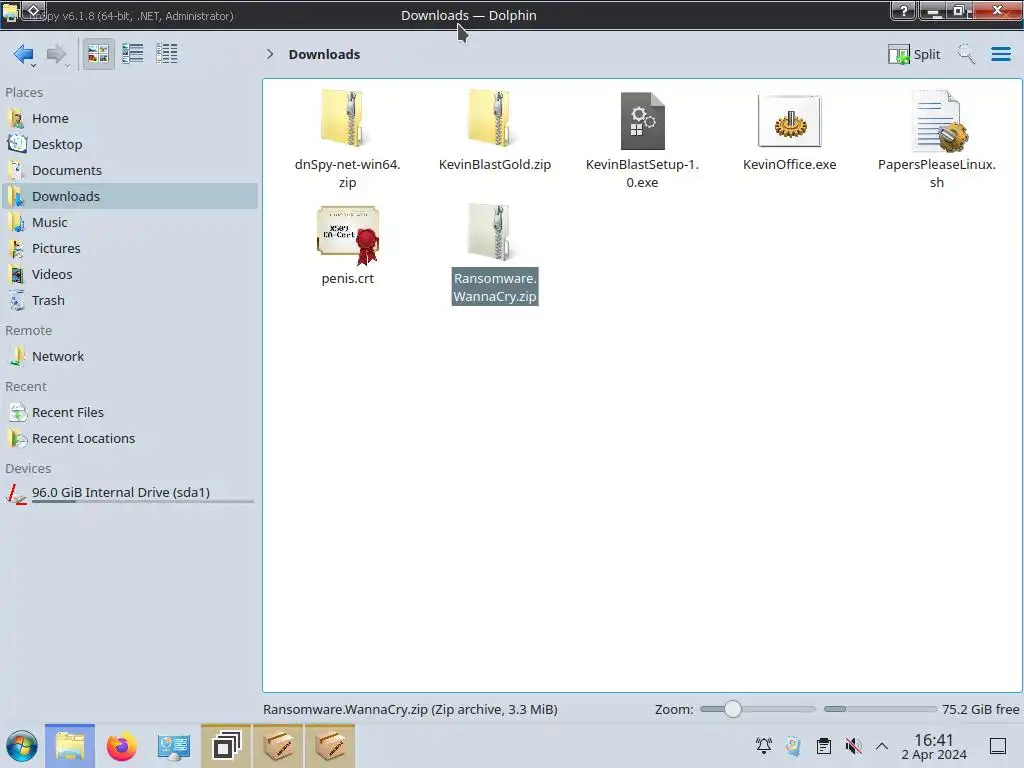Select the X509 certificate file icon
Image resolution: width=1024 pixels, height=768 pixels.
[347, 235]
